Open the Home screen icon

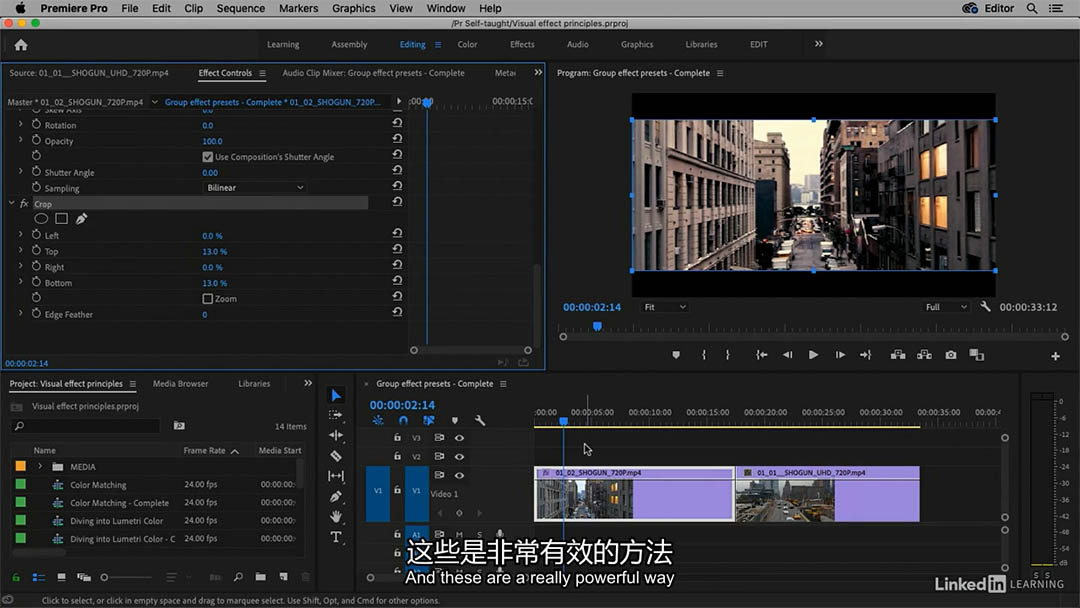point(21,45)
